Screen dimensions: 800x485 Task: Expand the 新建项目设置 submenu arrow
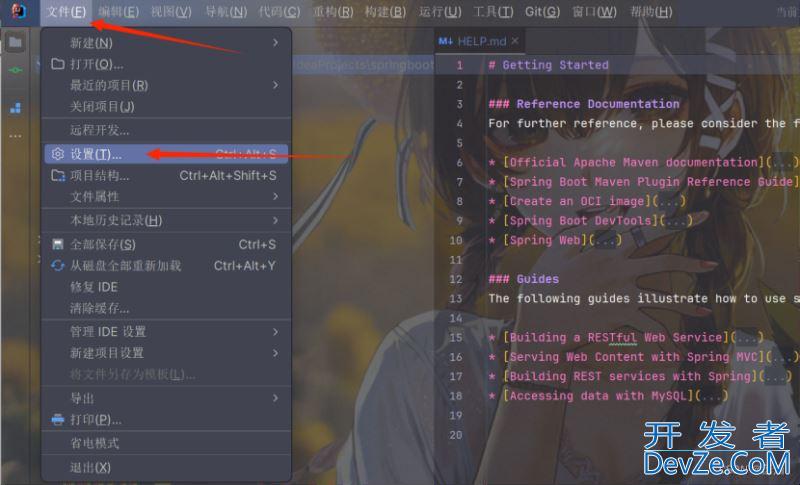click(276, 353)
